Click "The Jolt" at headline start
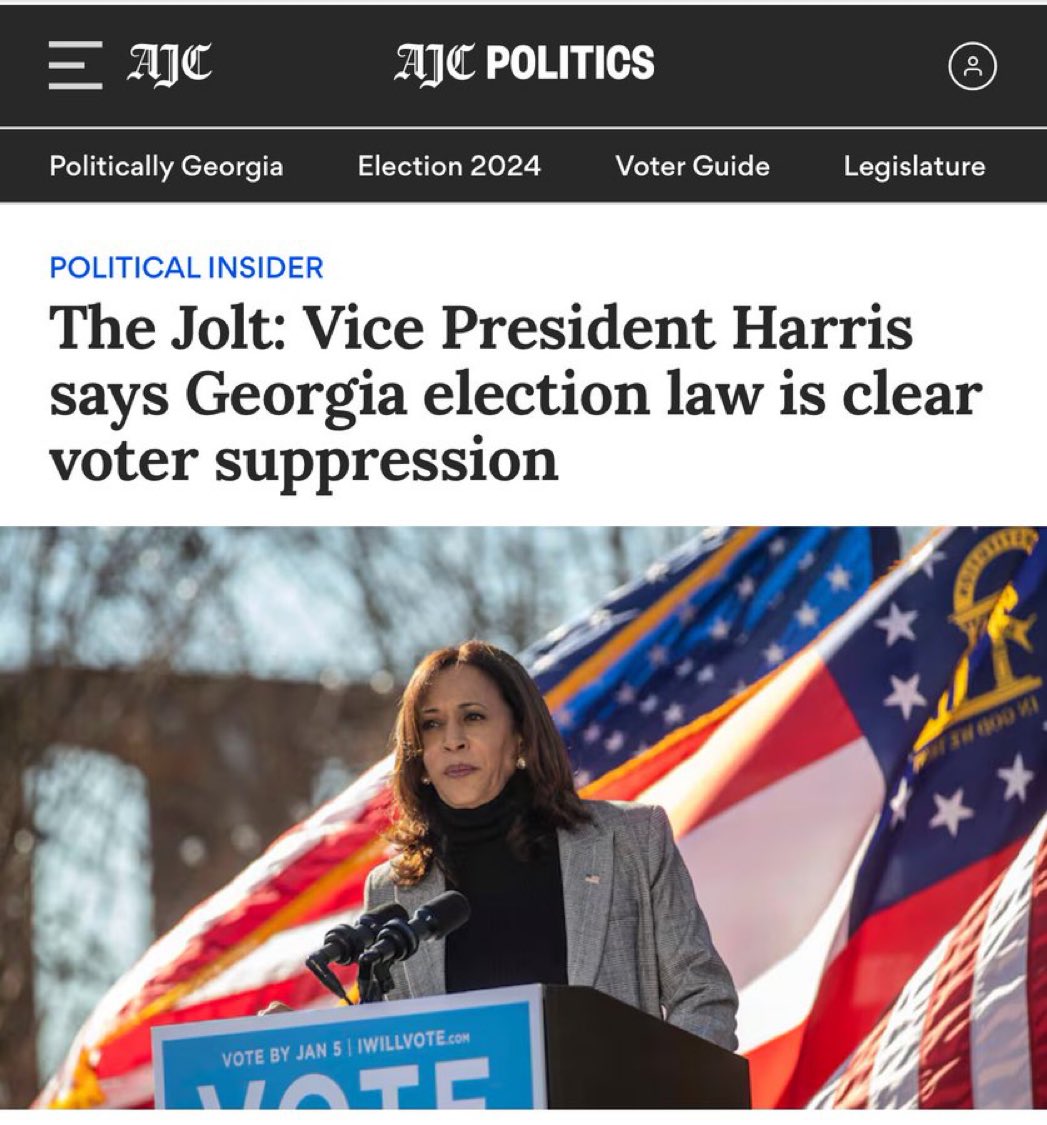The image size is (1047, 1125). [167, 328]
